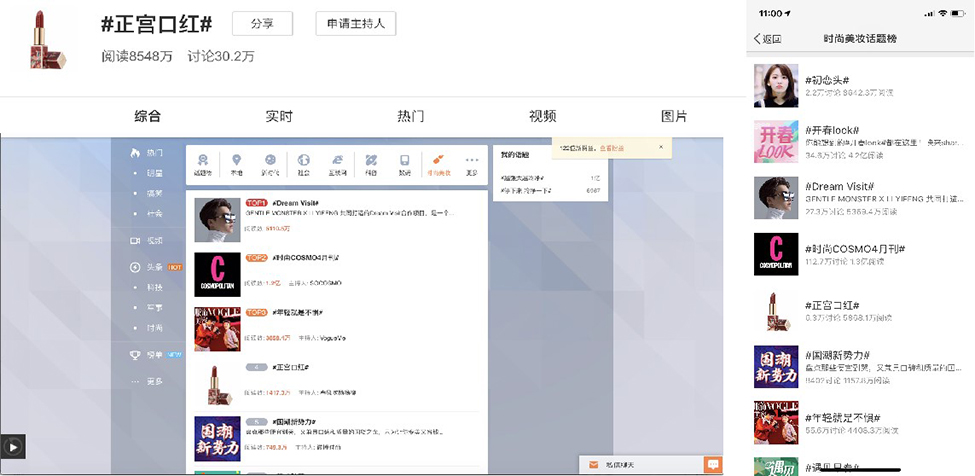
Task: Select the 科普 planet category icon
Action: (371, 160)
